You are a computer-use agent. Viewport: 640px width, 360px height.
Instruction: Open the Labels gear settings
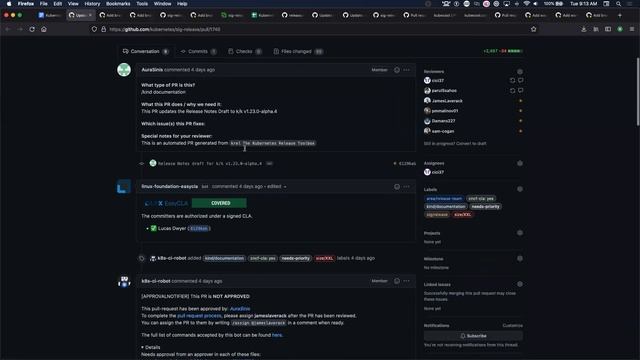(520, 189)
